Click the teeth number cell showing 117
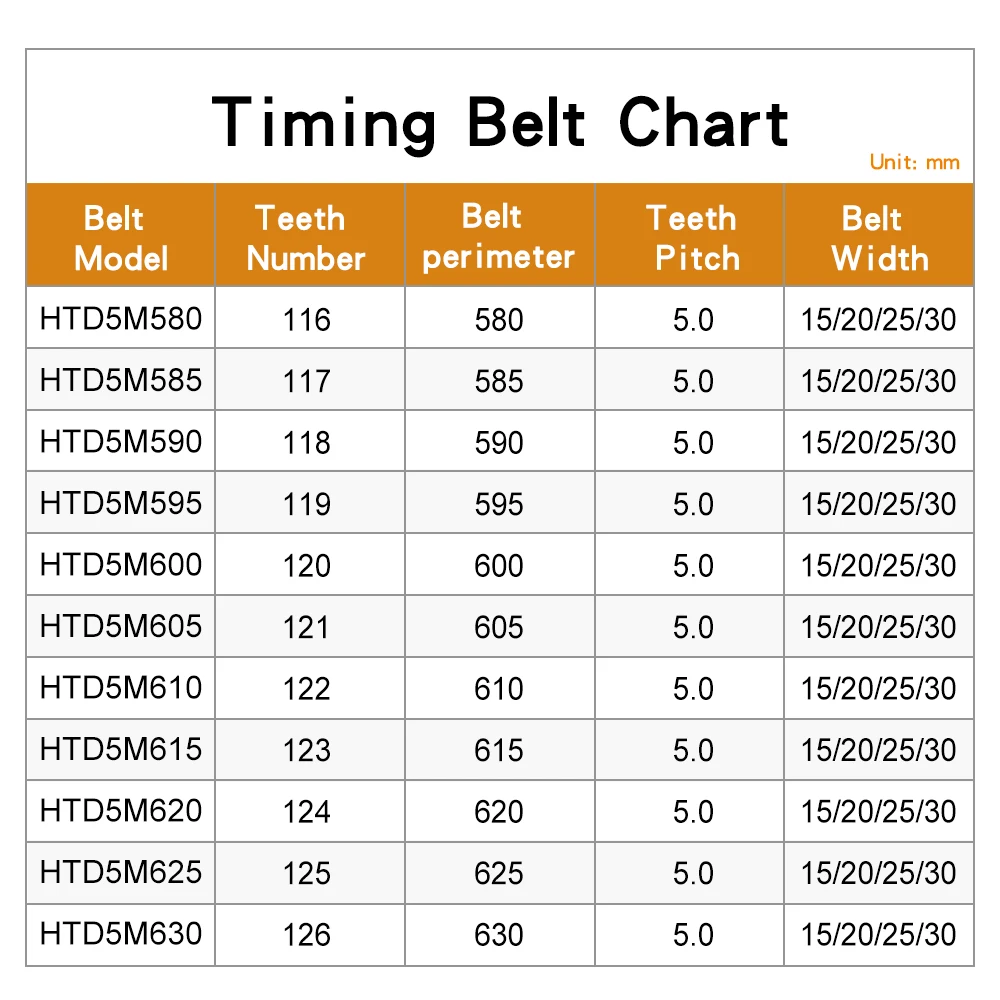 pyautogui.click(x=306, y=381)
